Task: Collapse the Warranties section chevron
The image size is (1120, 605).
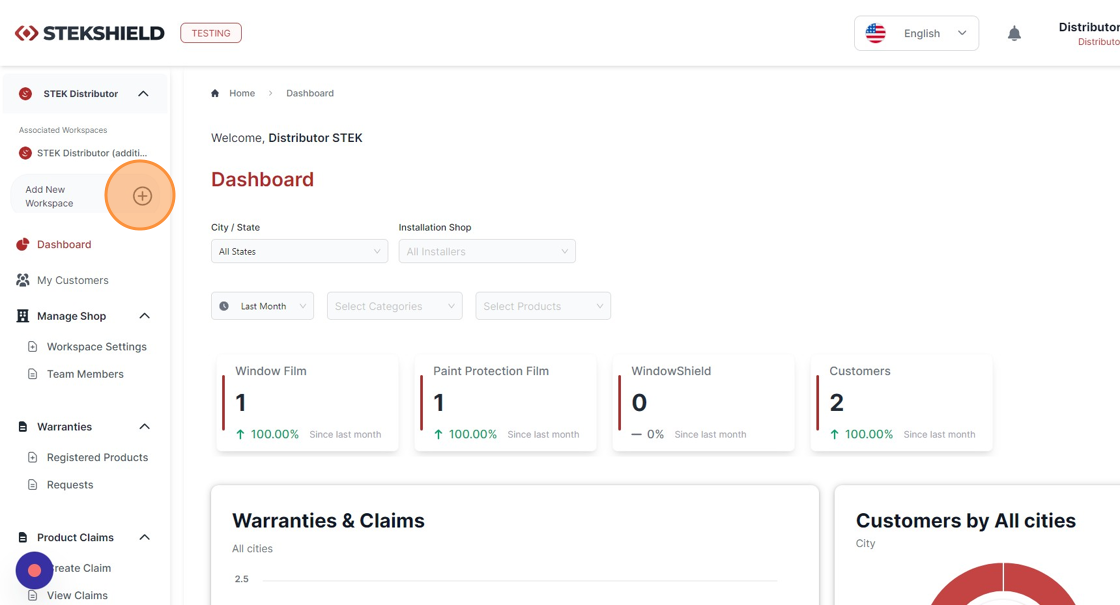Action: [x=144, y=426]
